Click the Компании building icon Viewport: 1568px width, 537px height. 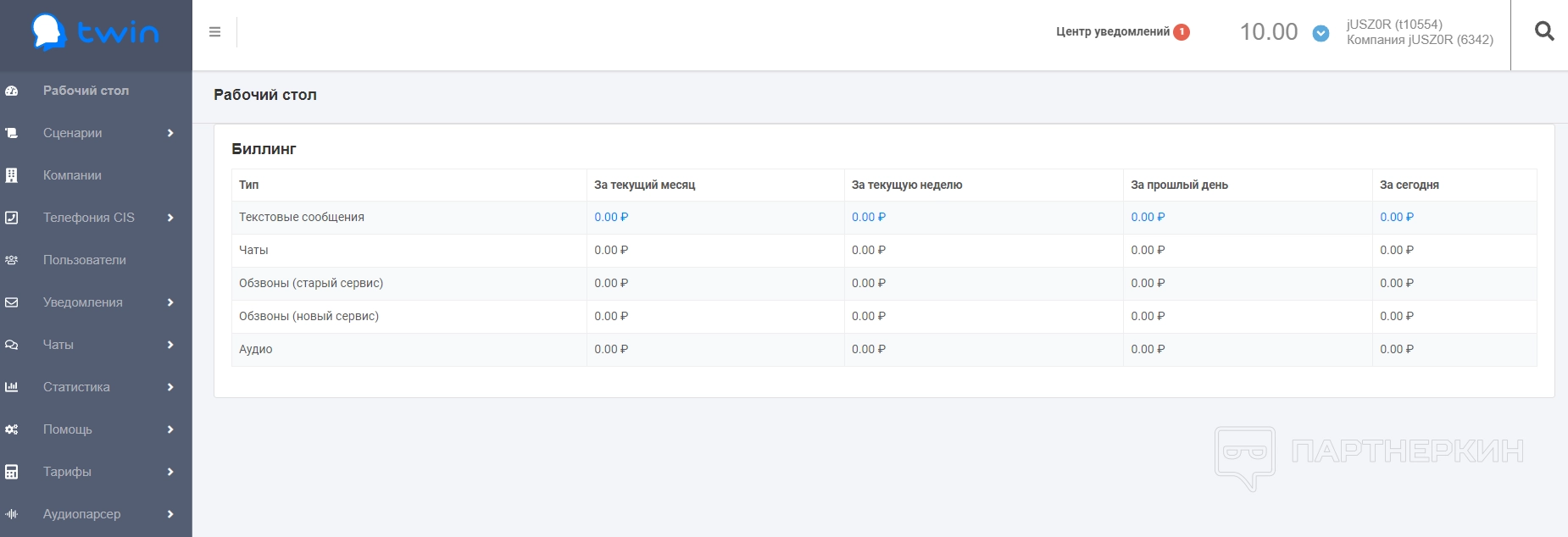pyautogui.click(x=12, y=175)
